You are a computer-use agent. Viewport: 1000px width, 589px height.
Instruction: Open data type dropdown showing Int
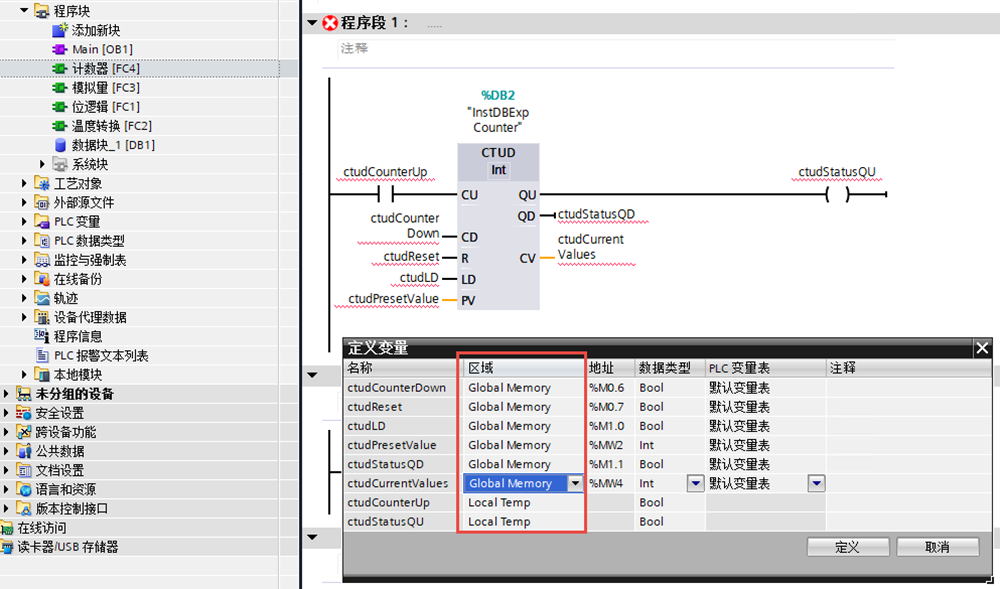click(x=695, y=484)
